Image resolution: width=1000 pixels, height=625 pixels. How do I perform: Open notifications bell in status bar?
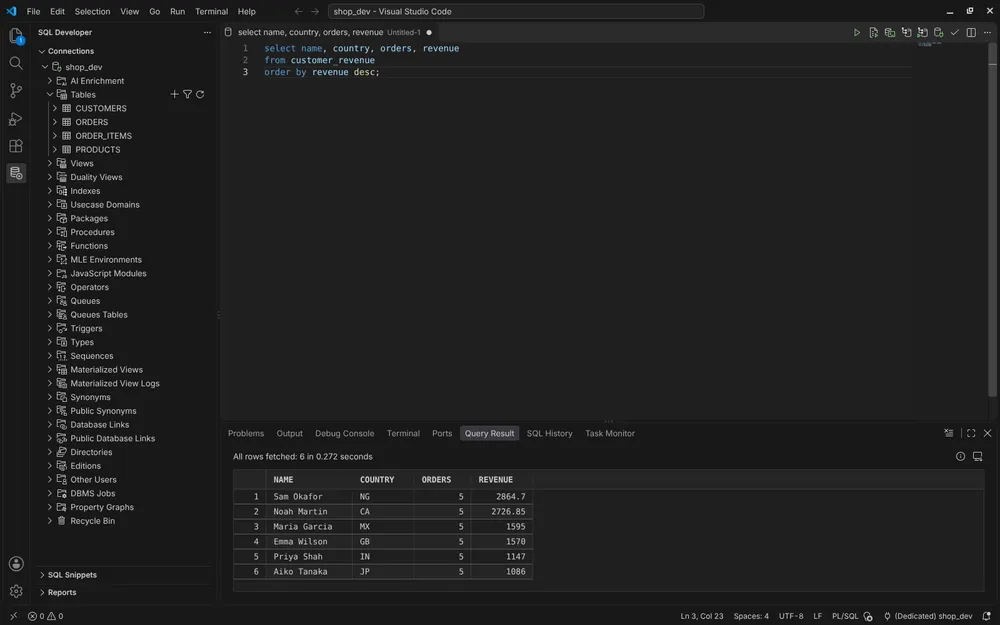coord(987,616)
